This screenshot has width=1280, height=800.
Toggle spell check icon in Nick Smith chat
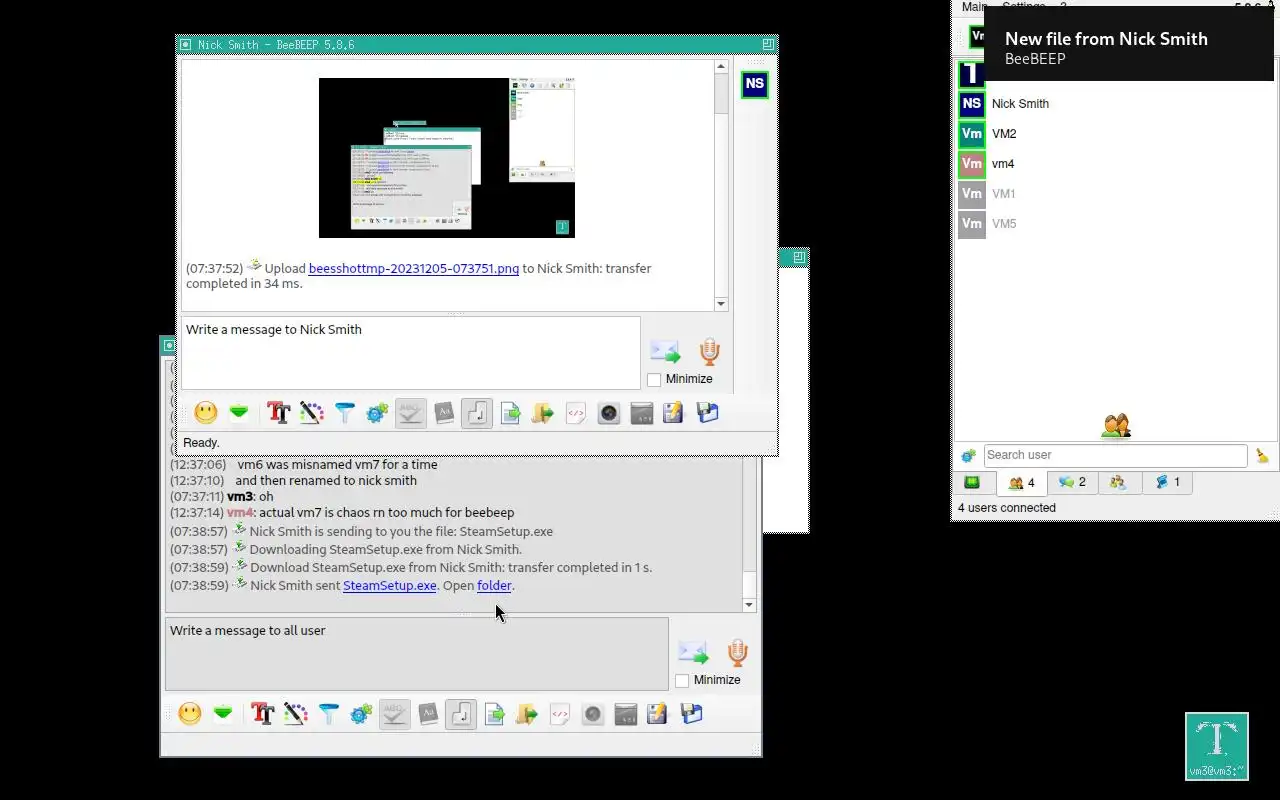[x=410, y=413]
